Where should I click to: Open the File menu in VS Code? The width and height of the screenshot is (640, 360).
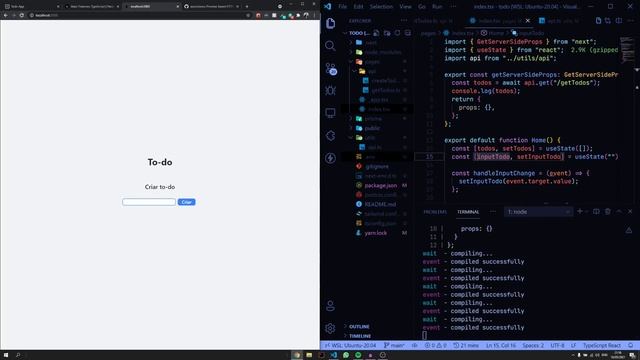(x=342, y=7)
